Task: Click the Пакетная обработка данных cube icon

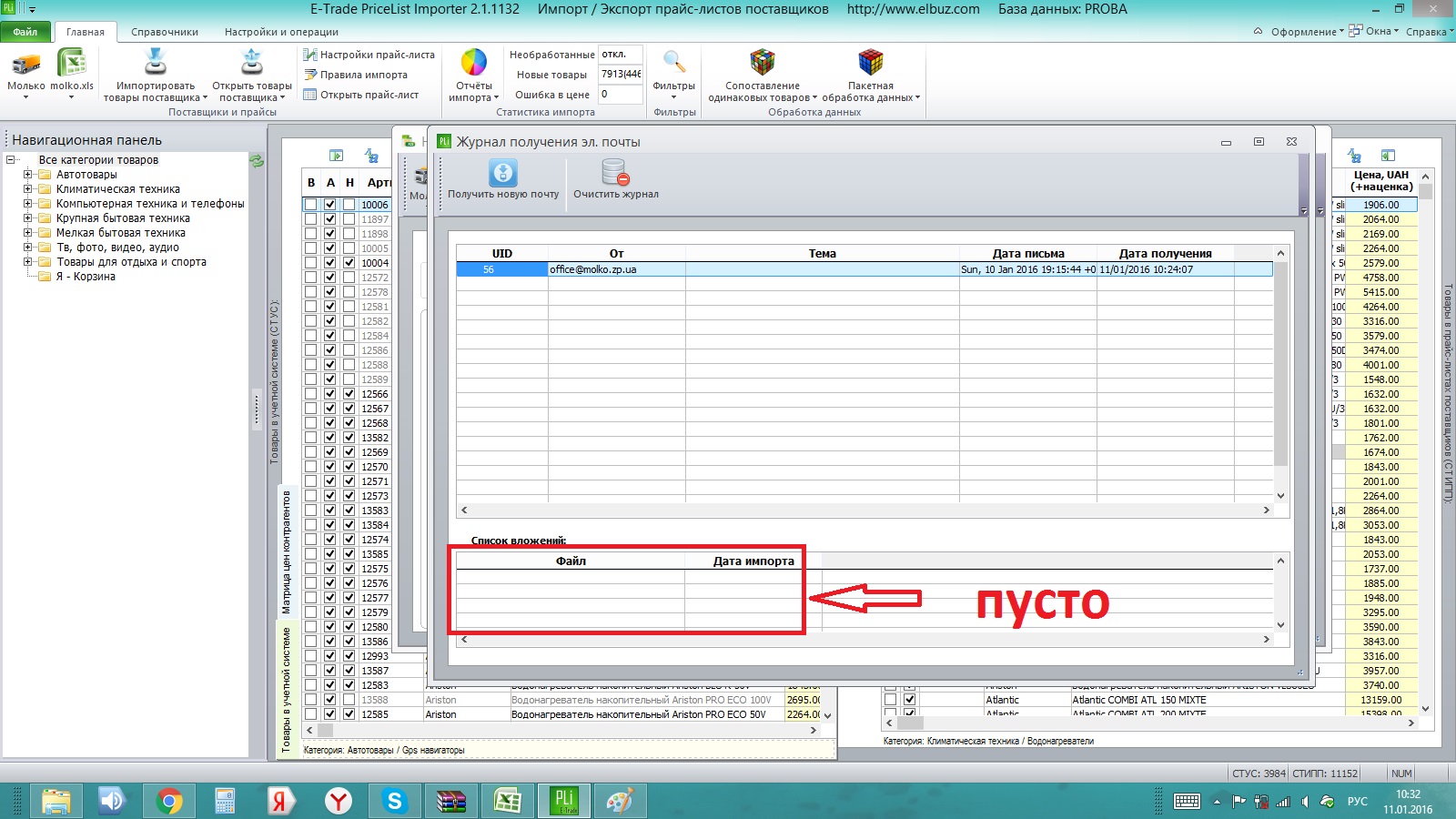Action: click(871, 62)
